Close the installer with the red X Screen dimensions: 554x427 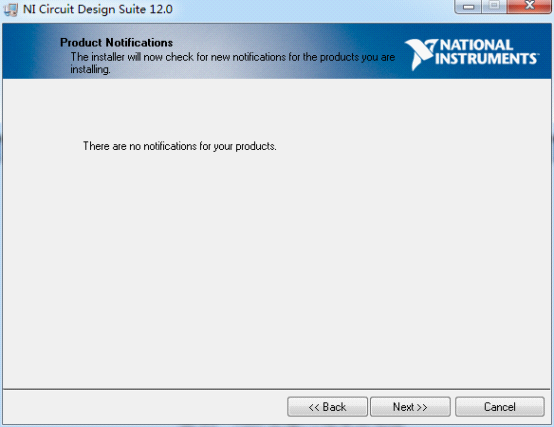tap(529, 6)
